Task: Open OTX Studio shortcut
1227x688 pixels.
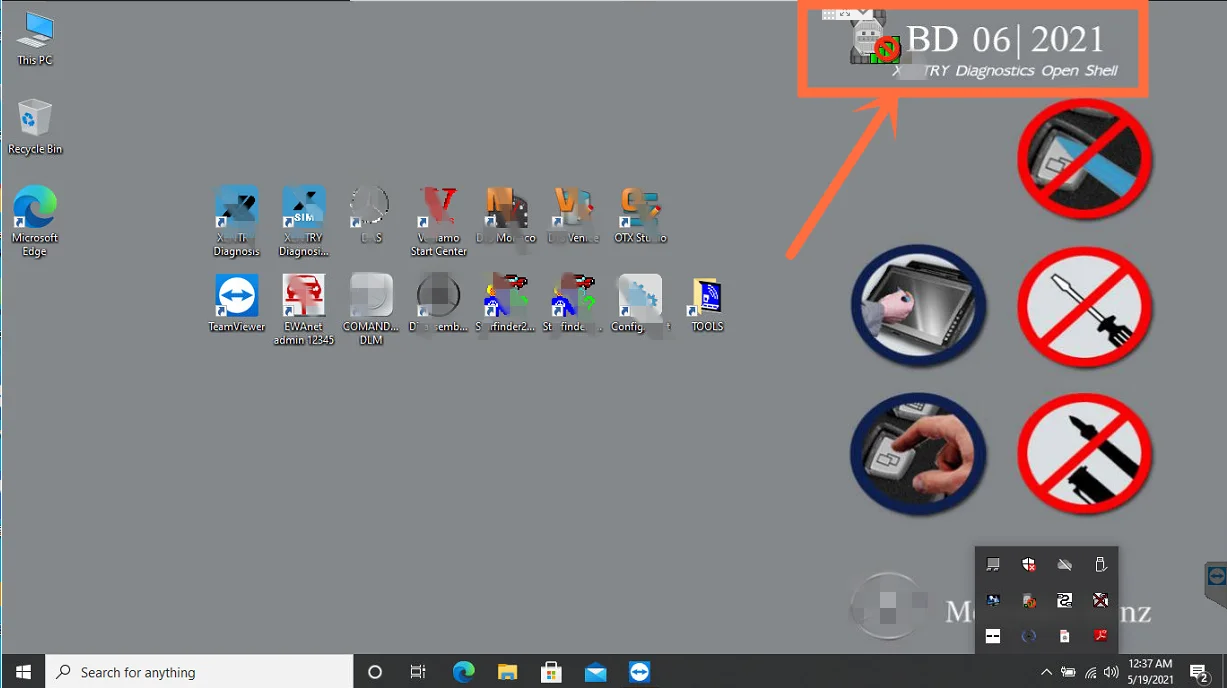Action: [x=640, y=215]
